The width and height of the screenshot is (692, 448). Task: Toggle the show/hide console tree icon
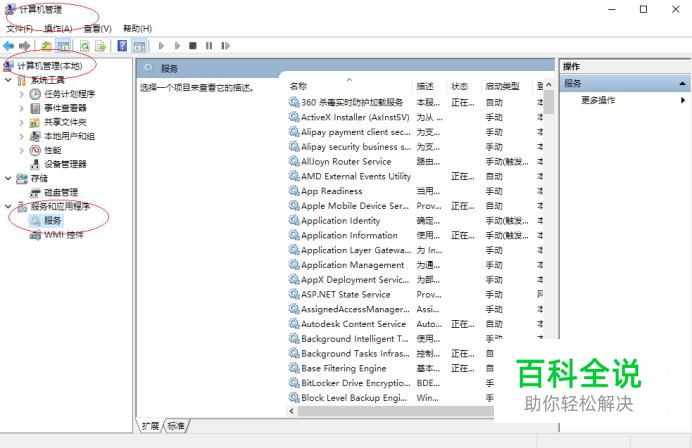[63, 45]
